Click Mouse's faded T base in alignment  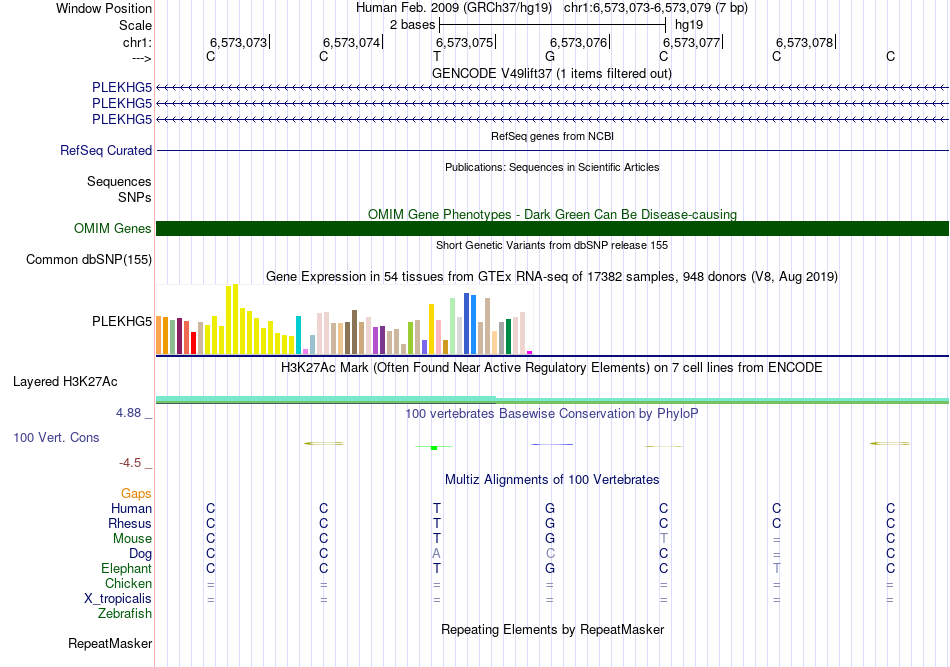(x=663, y=538)
